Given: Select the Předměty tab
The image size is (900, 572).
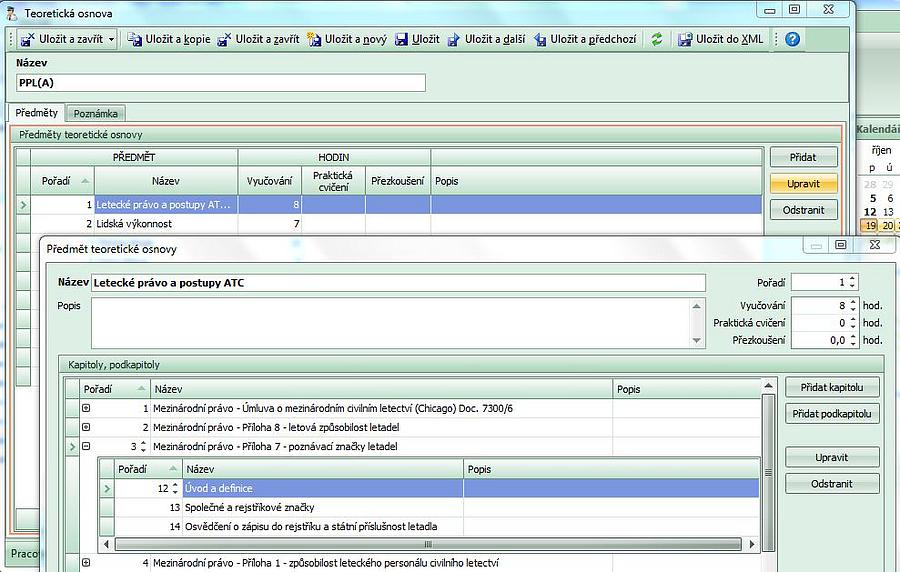Looking at the screenshot, I should click(37, 113).
